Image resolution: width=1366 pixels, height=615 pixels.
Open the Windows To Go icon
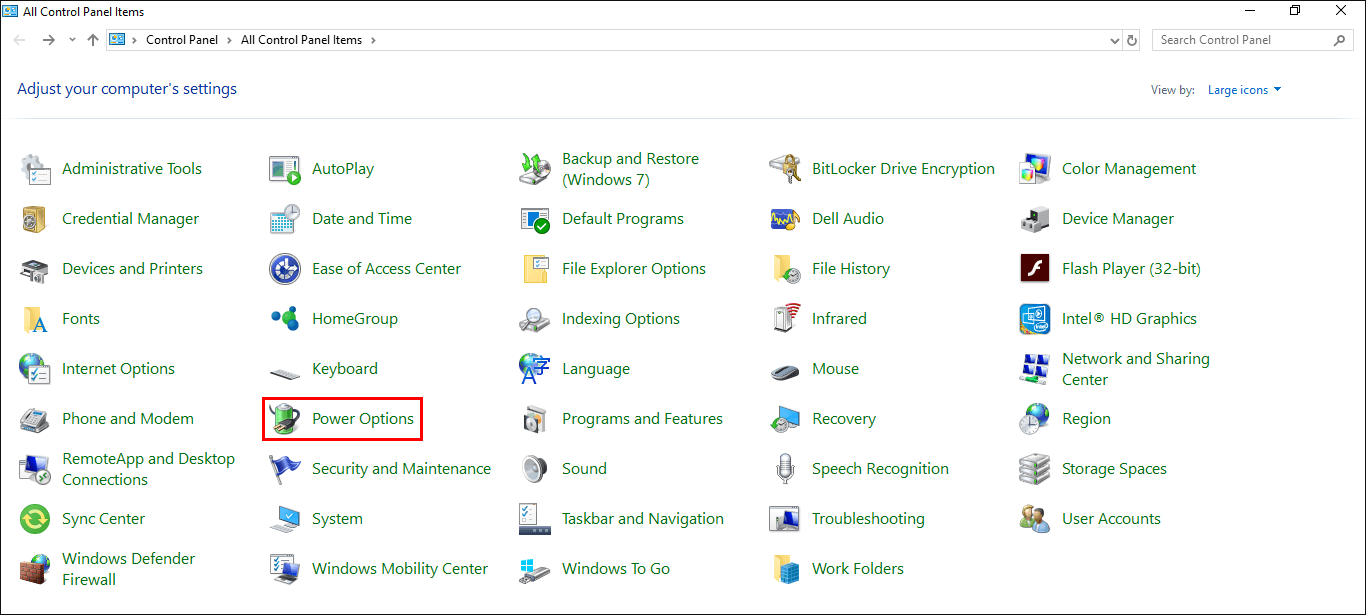tap(535, 569)
